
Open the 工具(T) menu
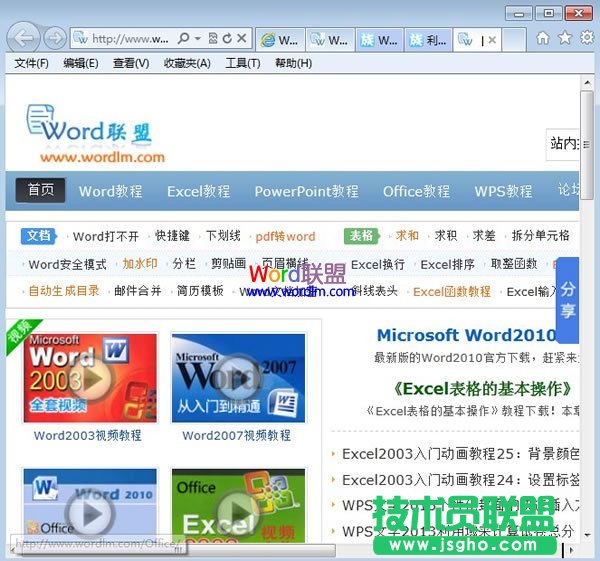243,63
